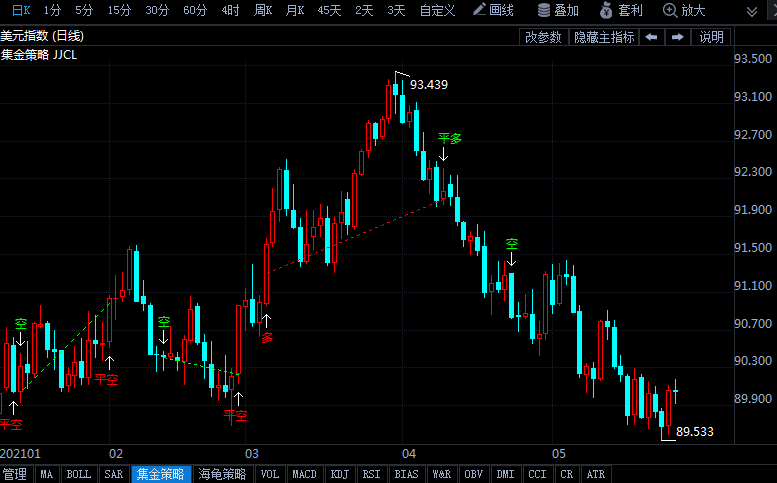Switch to the OBV indicator tab
777x483 pixels.
pos(474,474)
